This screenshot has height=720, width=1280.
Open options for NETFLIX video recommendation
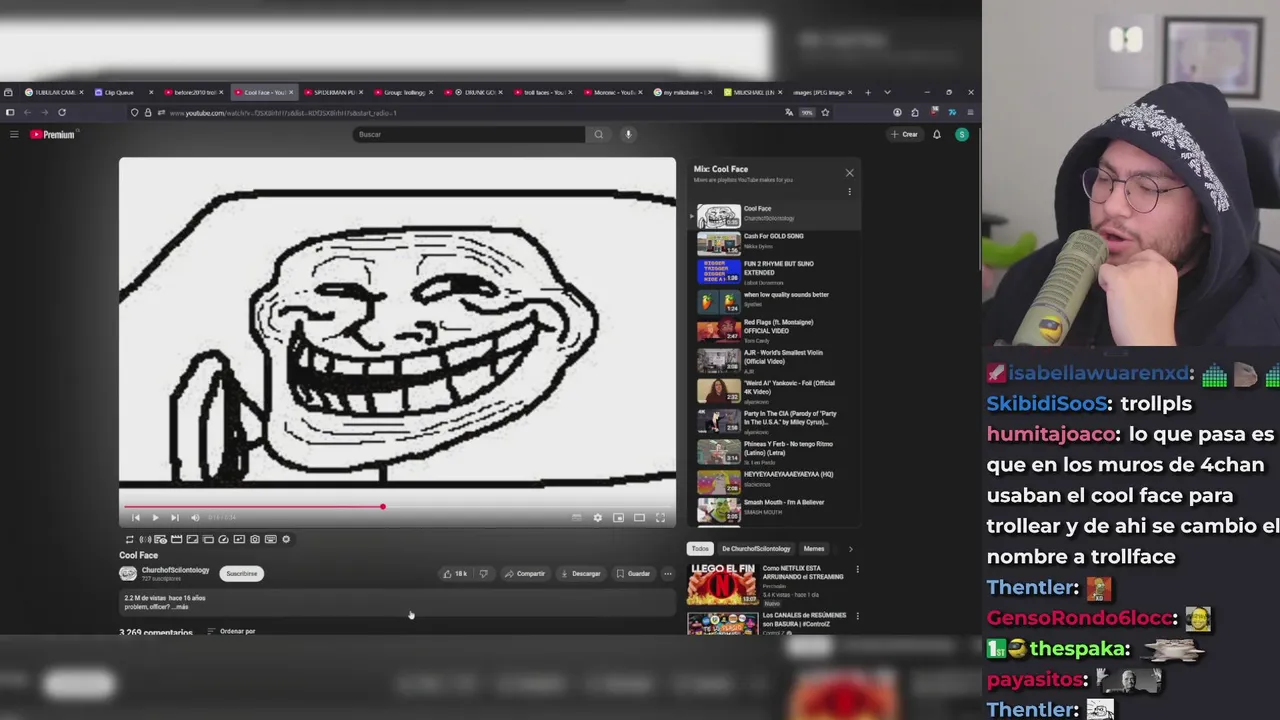pos(857,570)
